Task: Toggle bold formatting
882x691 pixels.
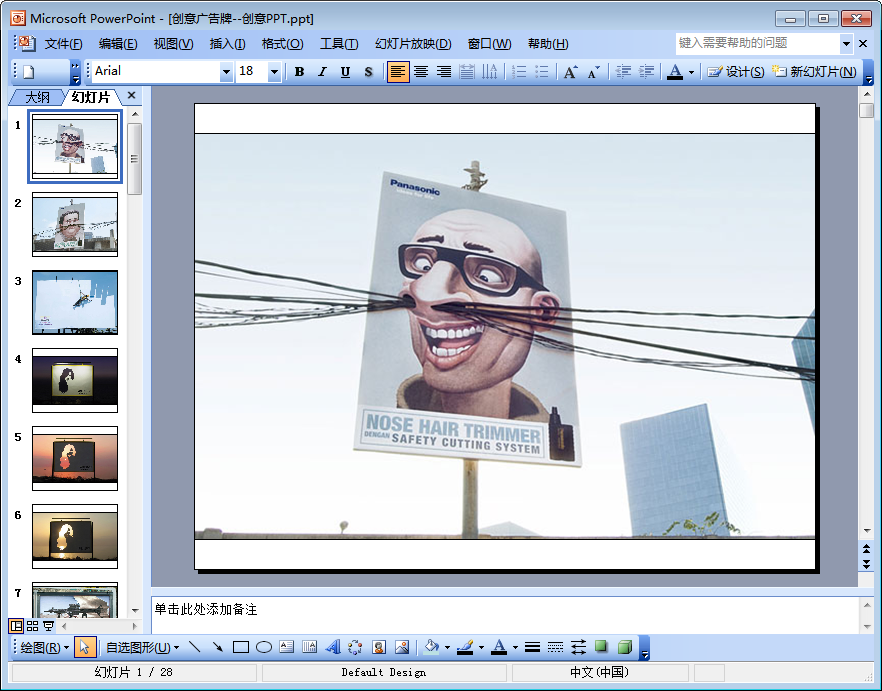Action: (x=299, y=72)
